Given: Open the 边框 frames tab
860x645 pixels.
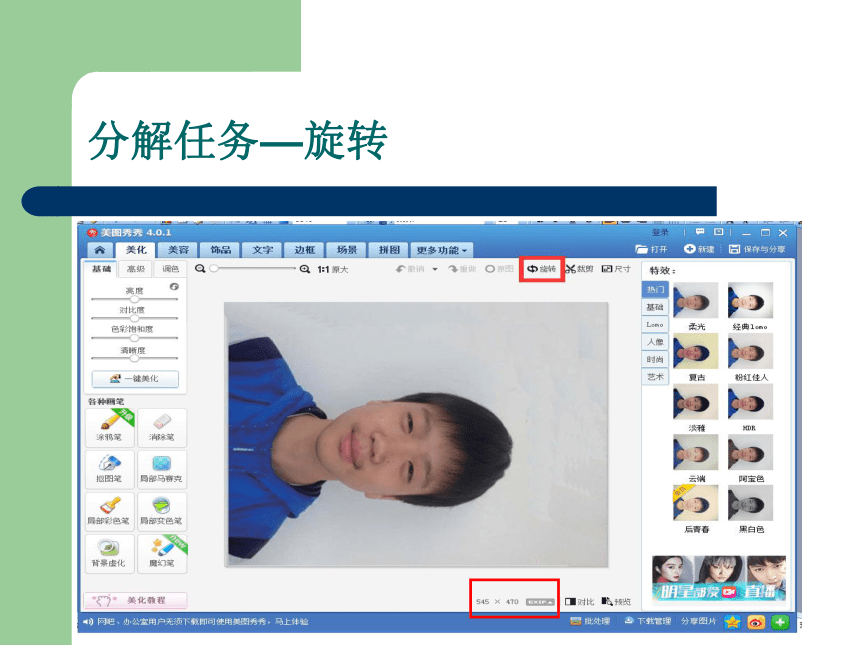Looking at the screenshot, I should [305, 250].
